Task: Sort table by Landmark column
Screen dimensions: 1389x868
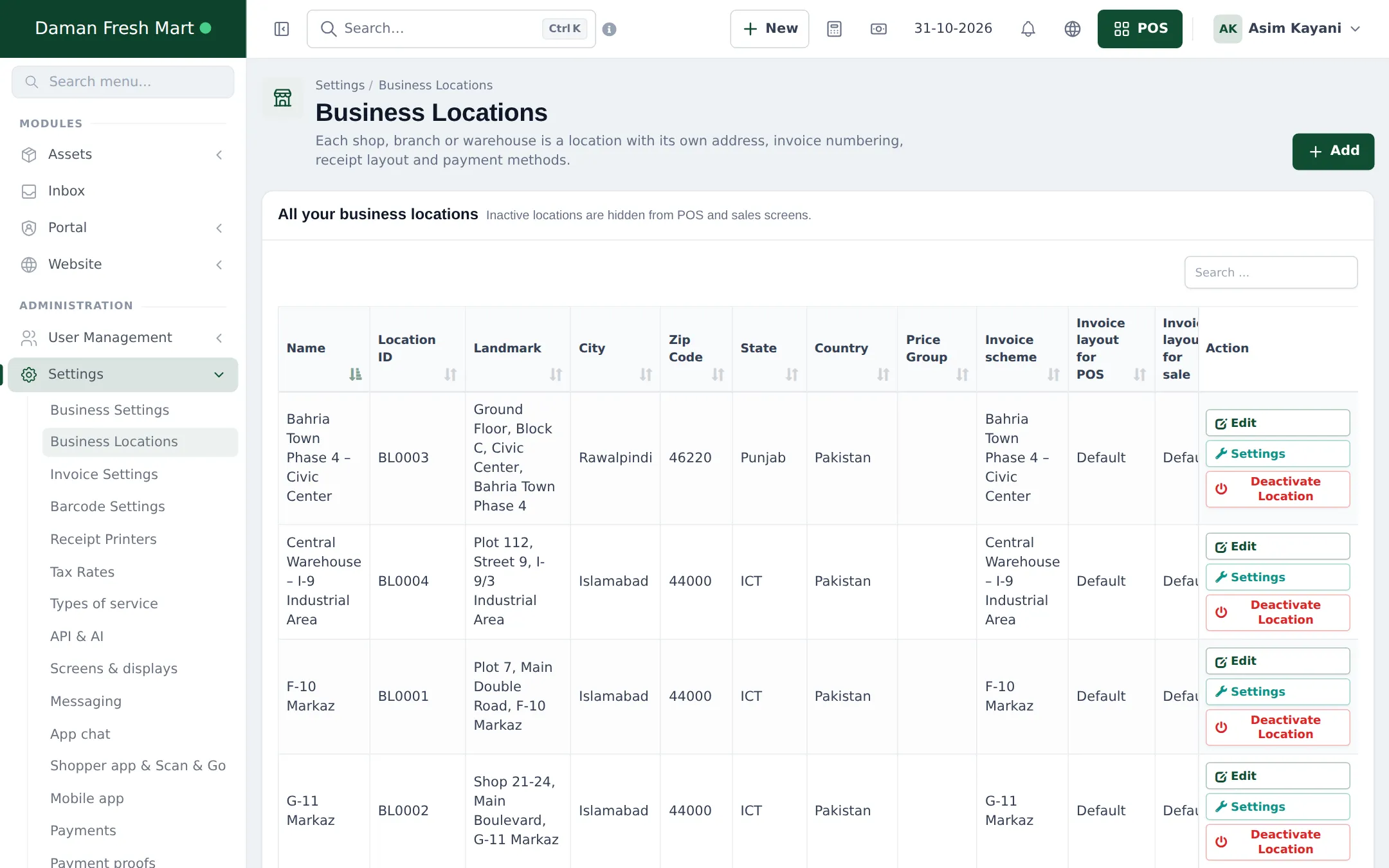Action: click(x=556, y=374)
